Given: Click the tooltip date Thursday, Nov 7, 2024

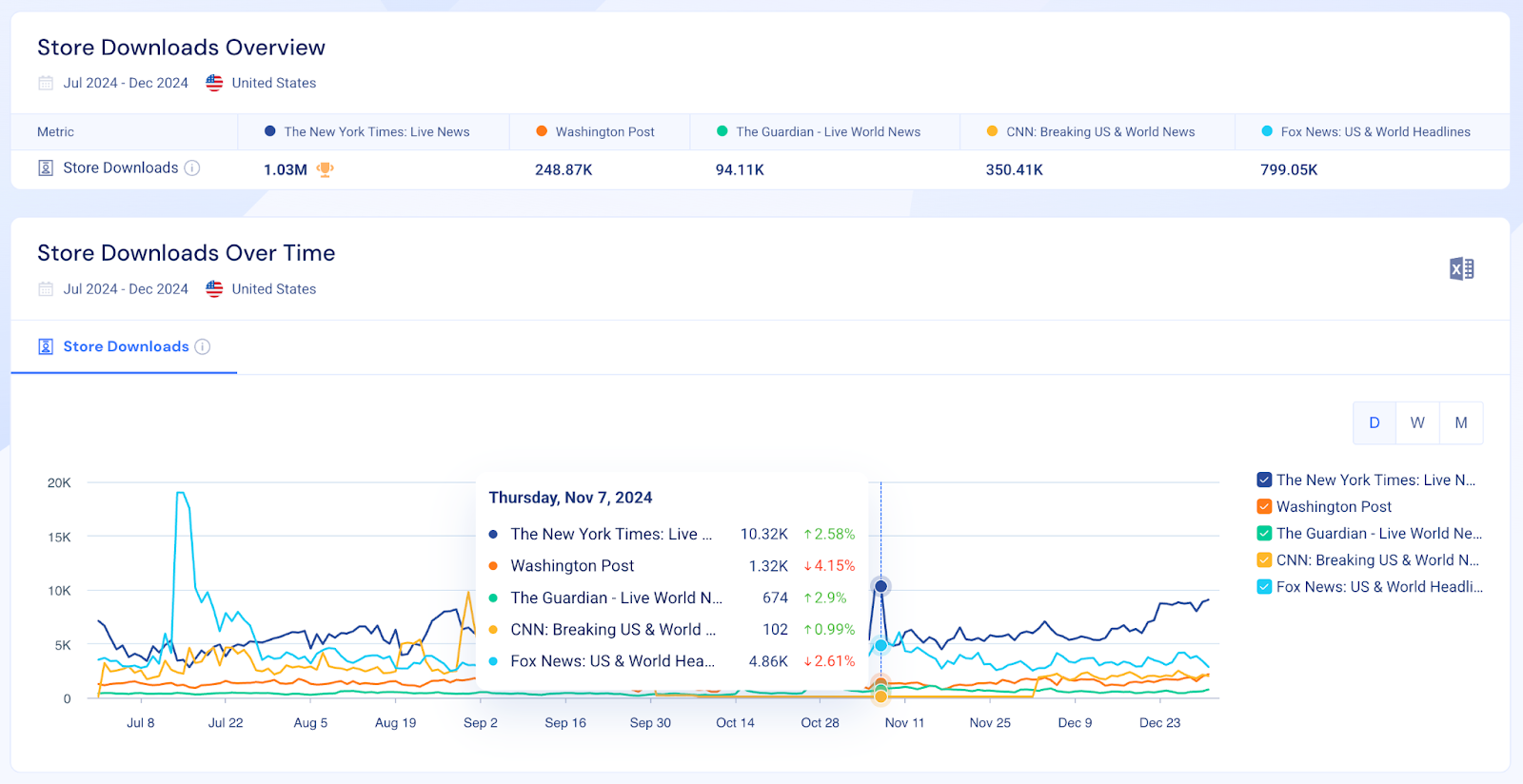Looking at the screenshot, I should coord(570,498).
